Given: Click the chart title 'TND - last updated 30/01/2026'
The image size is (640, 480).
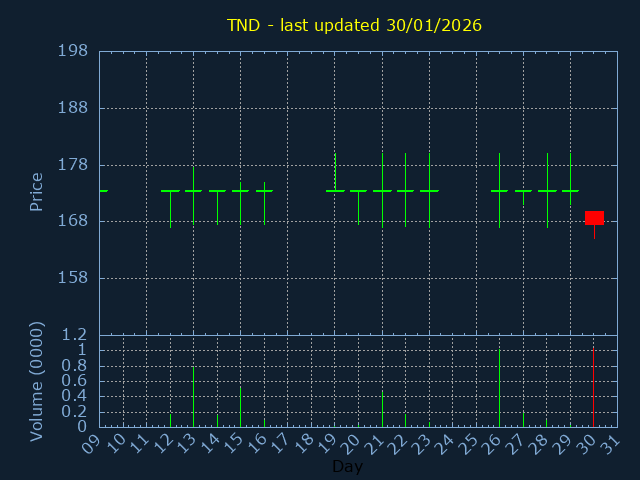Looking at the screenshot, I should [x=354, y=25].
